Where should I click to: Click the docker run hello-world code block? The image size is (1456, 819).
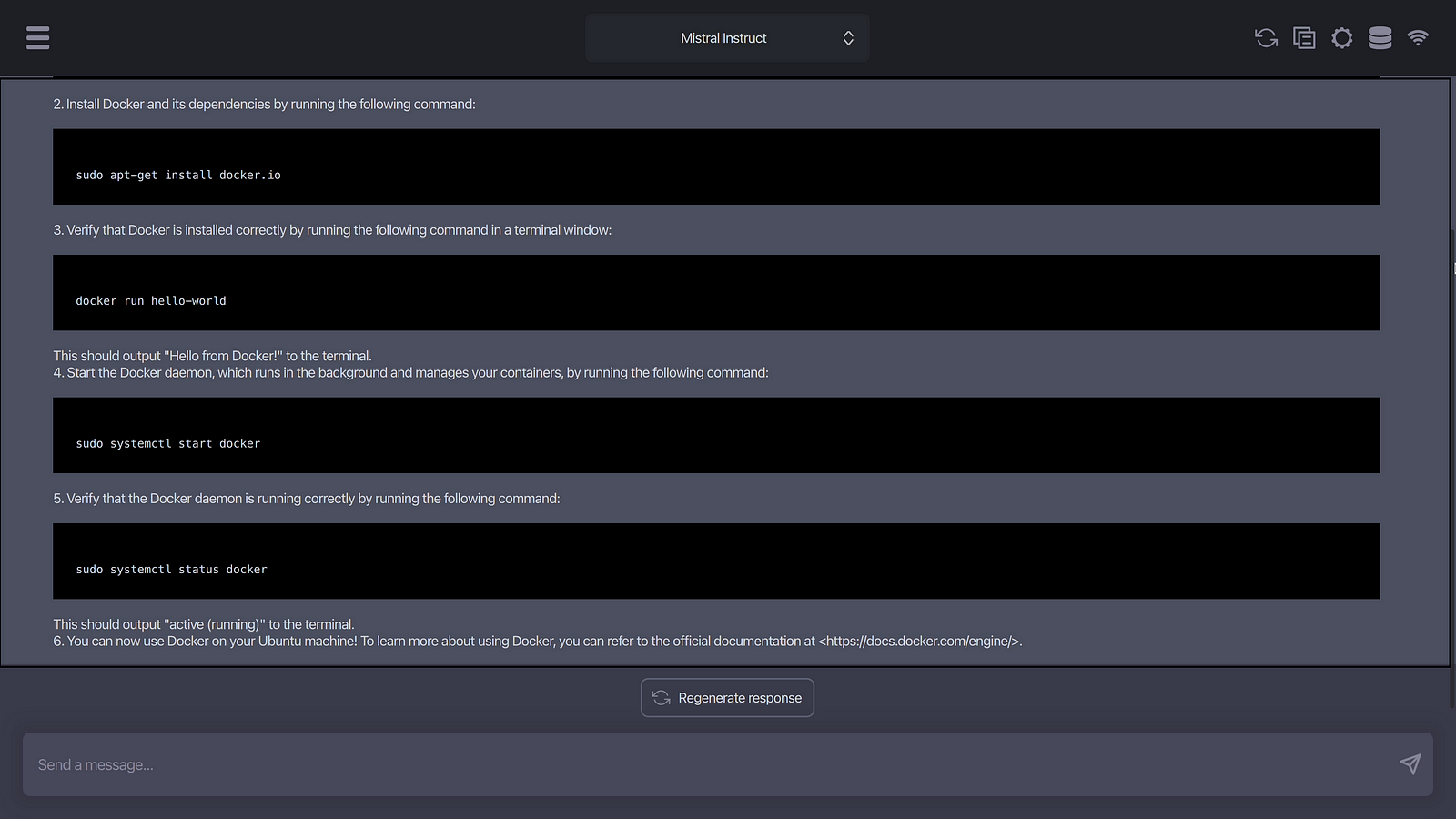tap(716, 292)
